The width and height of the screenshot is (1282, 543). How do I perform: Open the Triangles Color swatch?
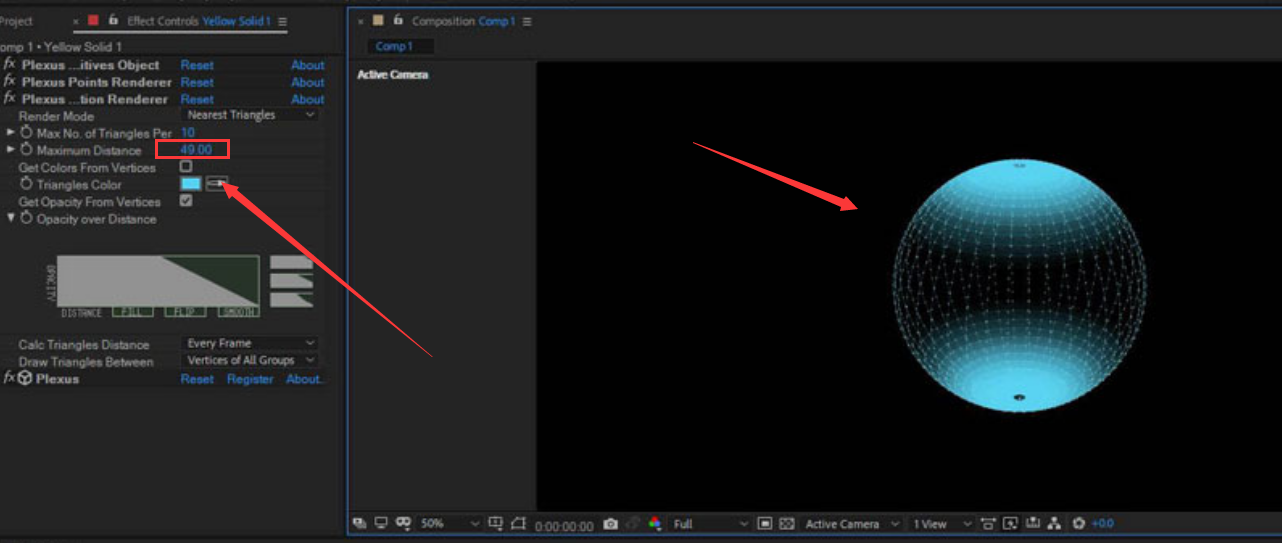tap(190, 184)
